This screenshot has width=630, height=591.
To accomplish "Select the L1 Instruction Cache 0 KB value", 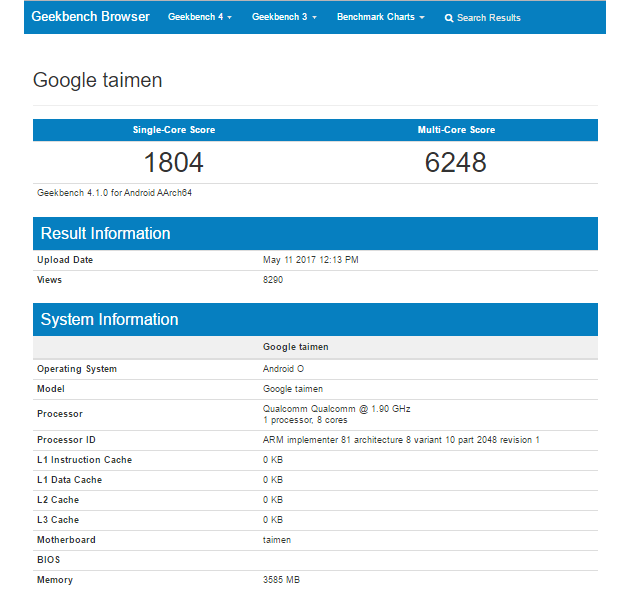I will tap(273, 460).
